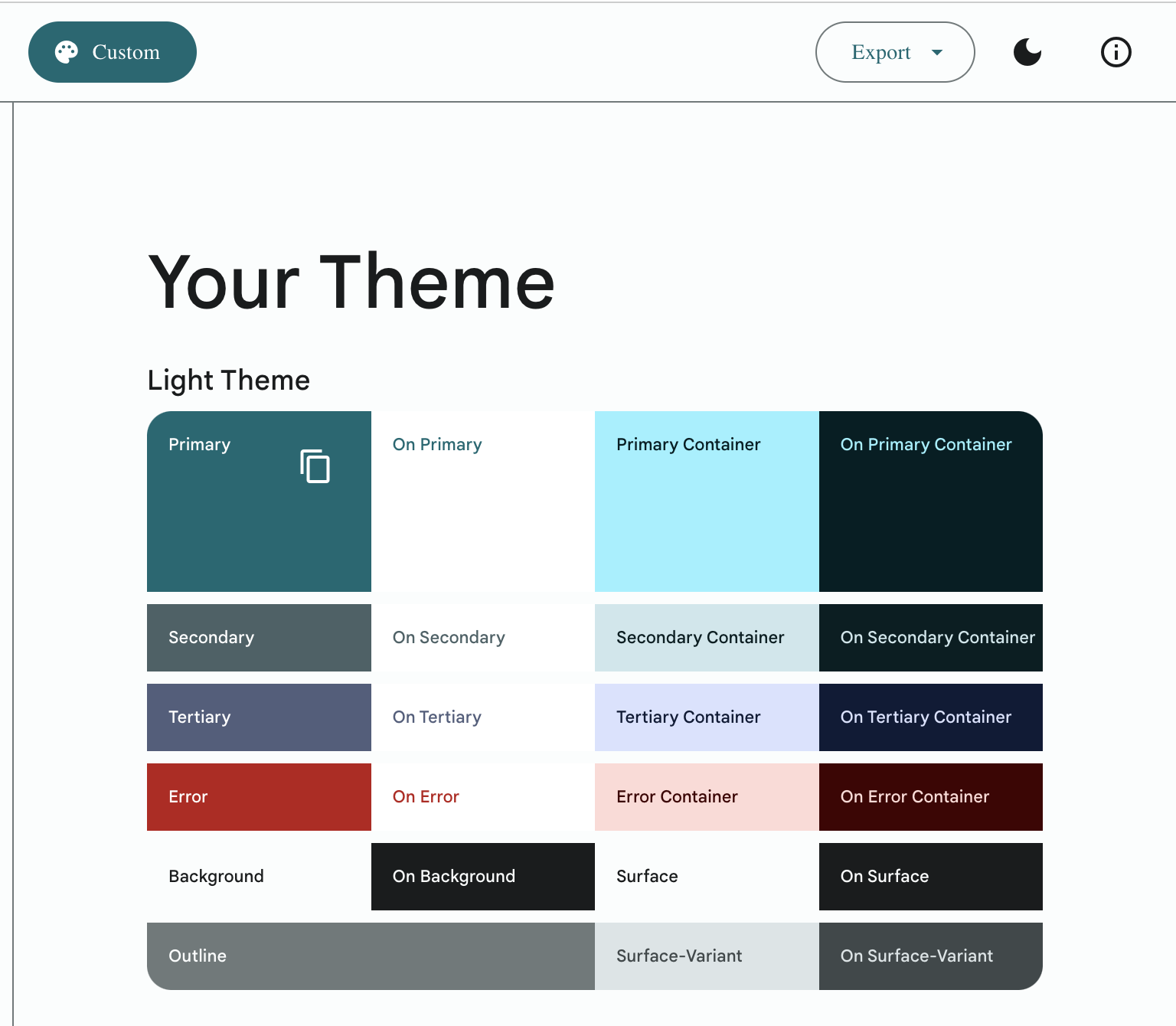Open the Export menu
The height and width of the screenshot is (1026, 1176).
(x=881, y=52)
